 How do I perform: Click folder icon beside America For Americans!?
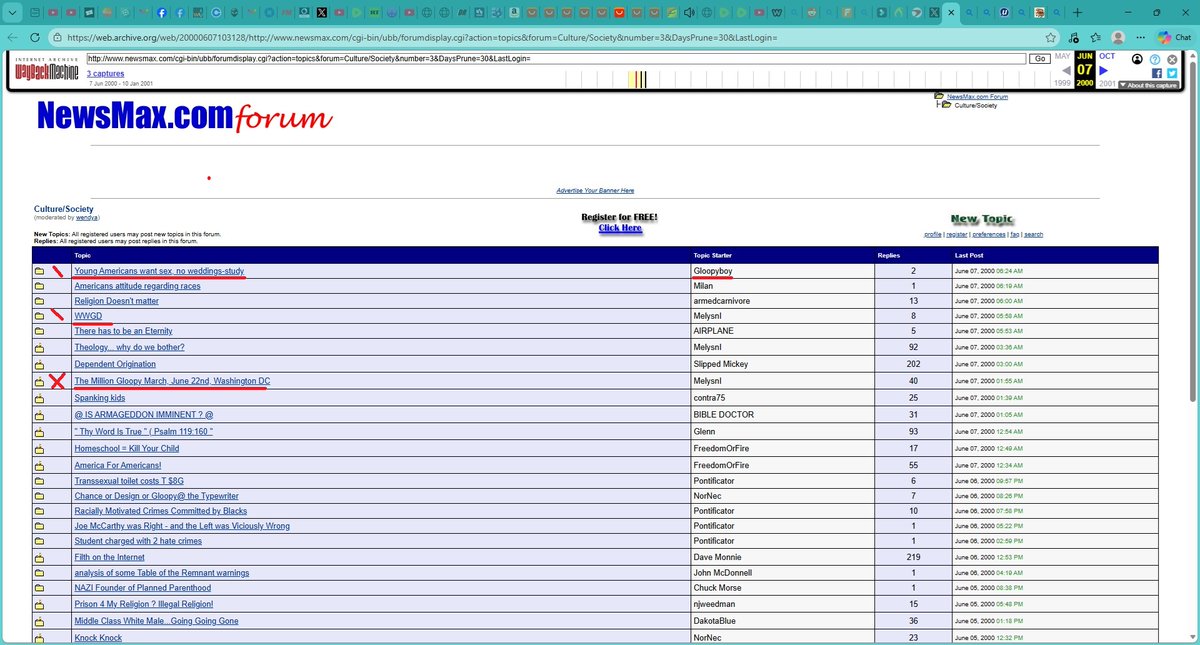point(40,465)
